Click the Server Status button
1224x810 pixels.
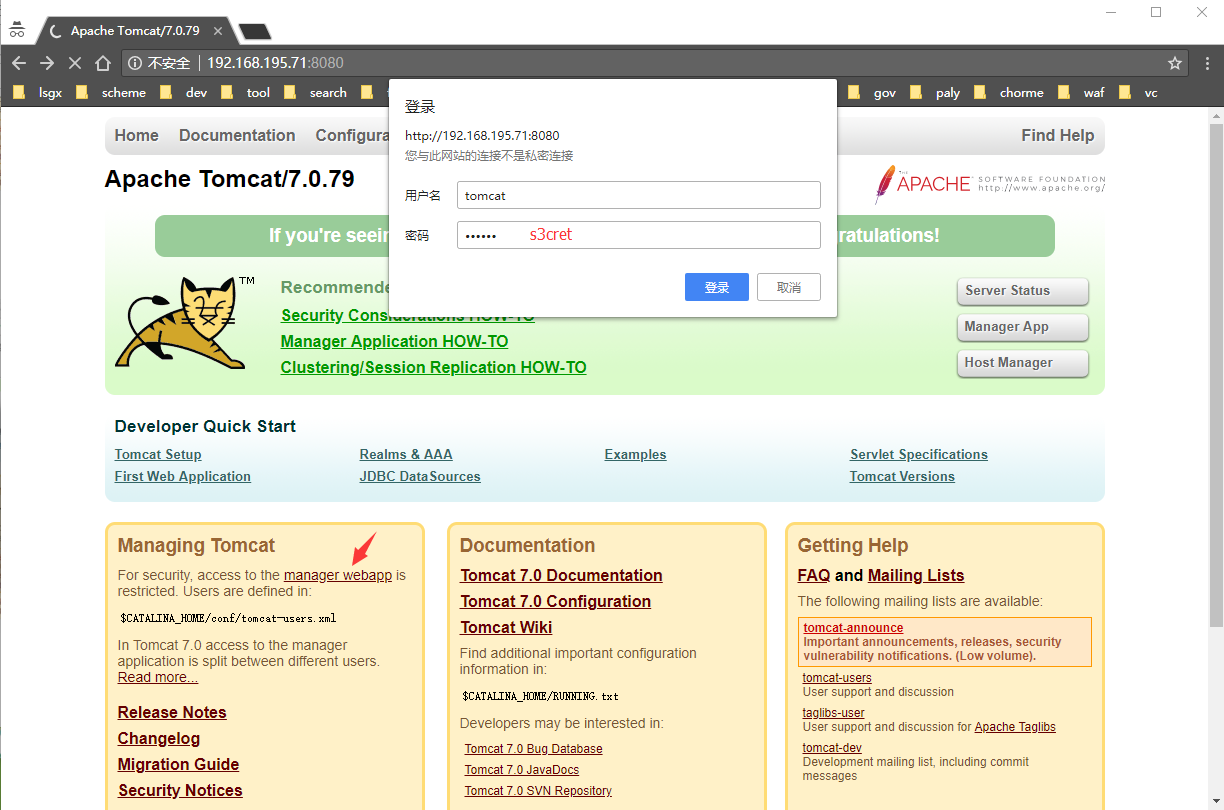click(x=1022, y=291)
